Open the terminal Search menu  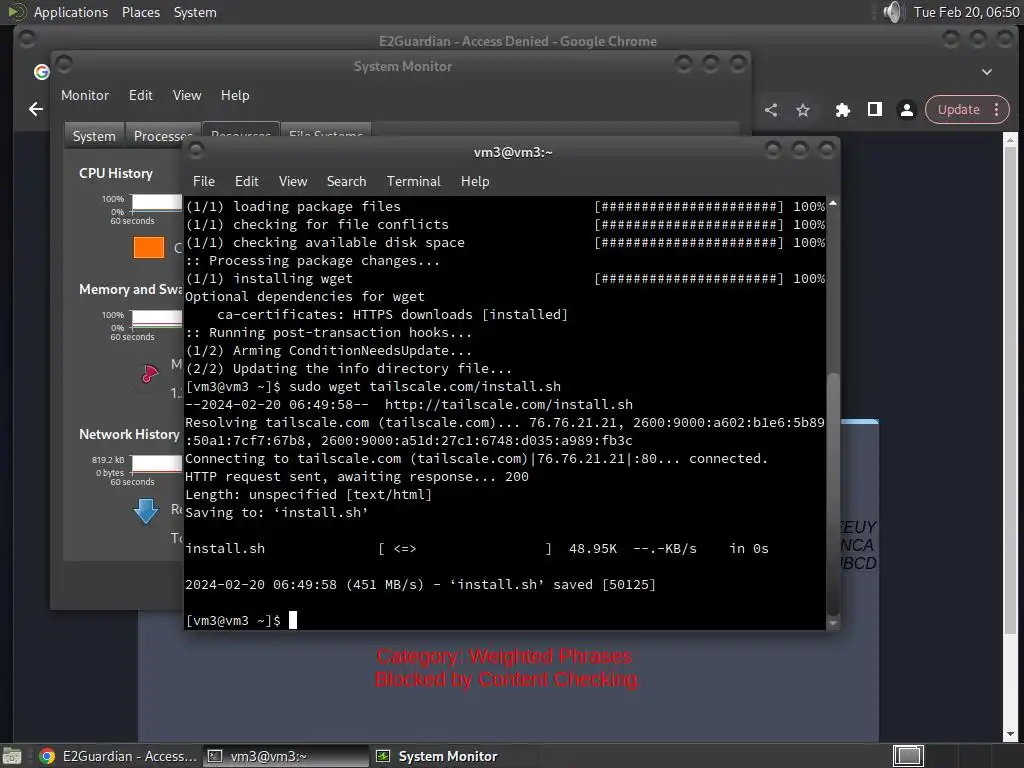tap(346, 182)
